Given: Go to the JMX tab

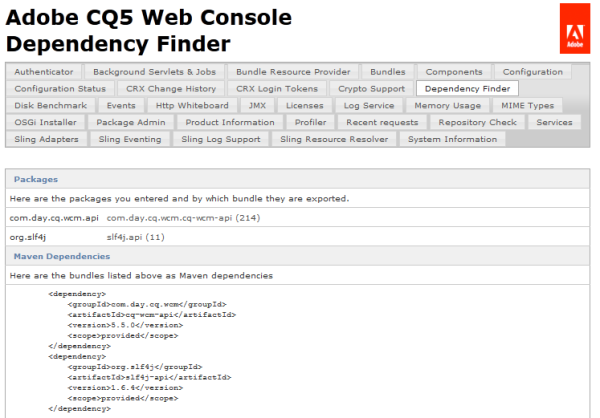Looking at the screenshot, I should click(258, 106).
